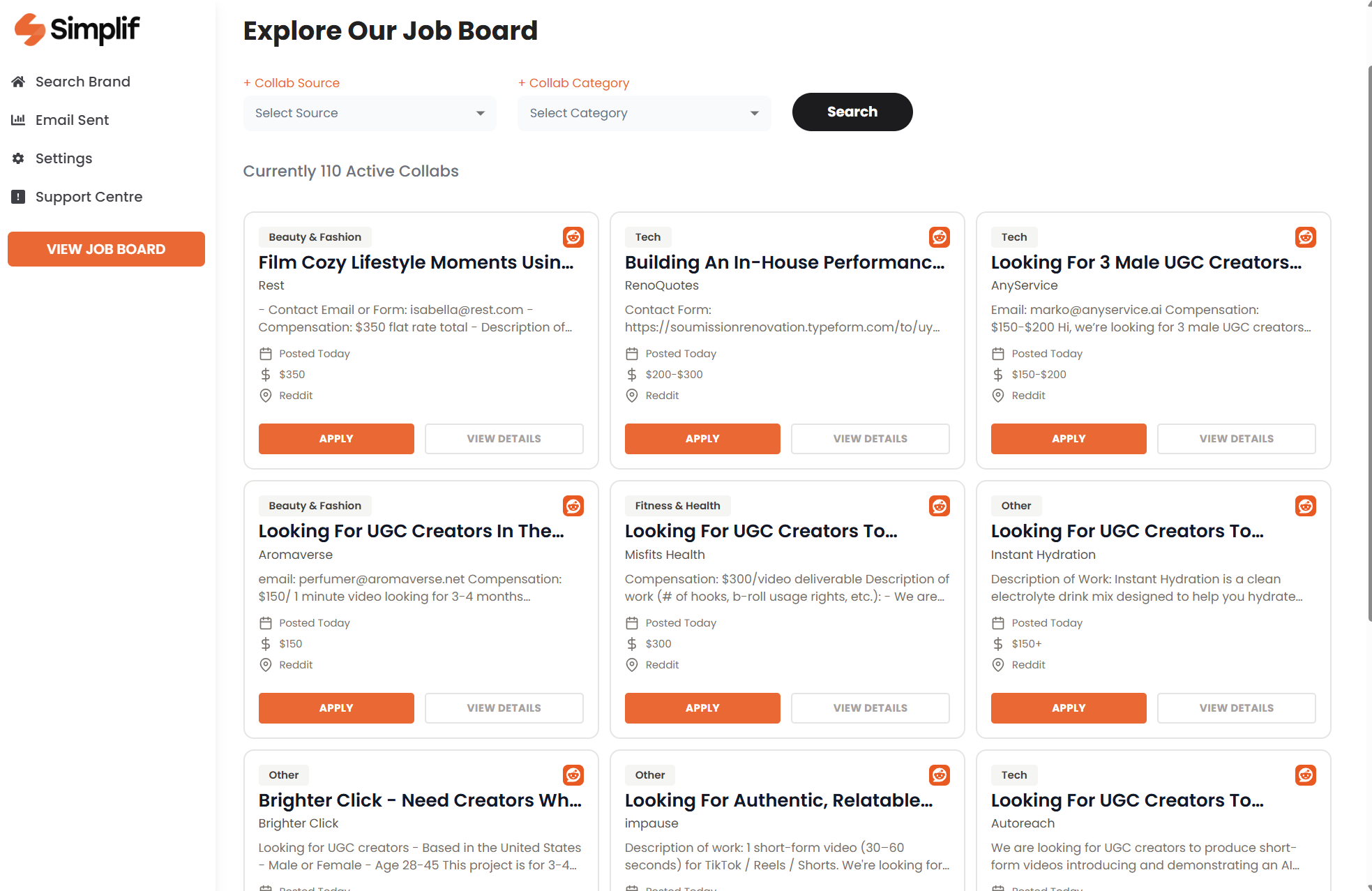Click Reddit icon on Film Cozy Lifestyle card
This screenshot has height=891, width=1372.
point(573,237)
